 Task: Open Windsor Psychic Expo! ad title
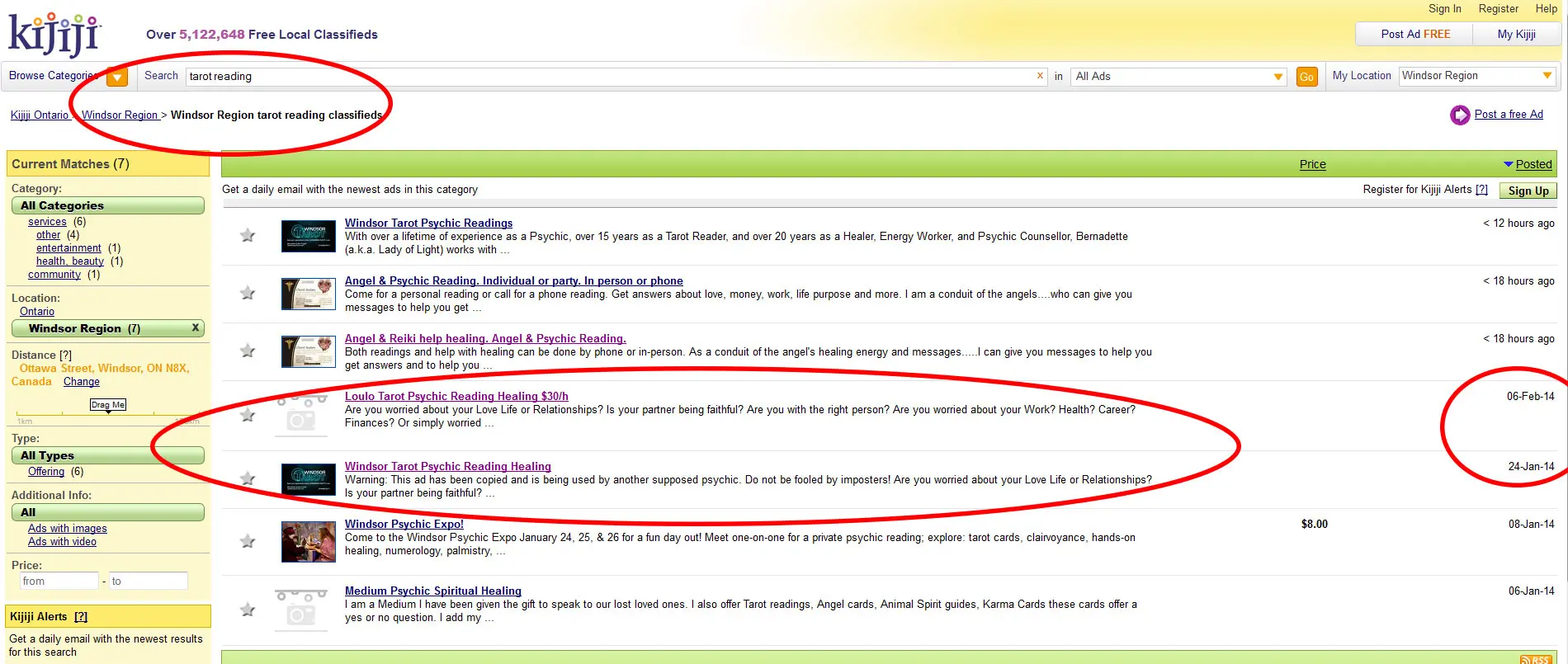click(x=404, y=524)
